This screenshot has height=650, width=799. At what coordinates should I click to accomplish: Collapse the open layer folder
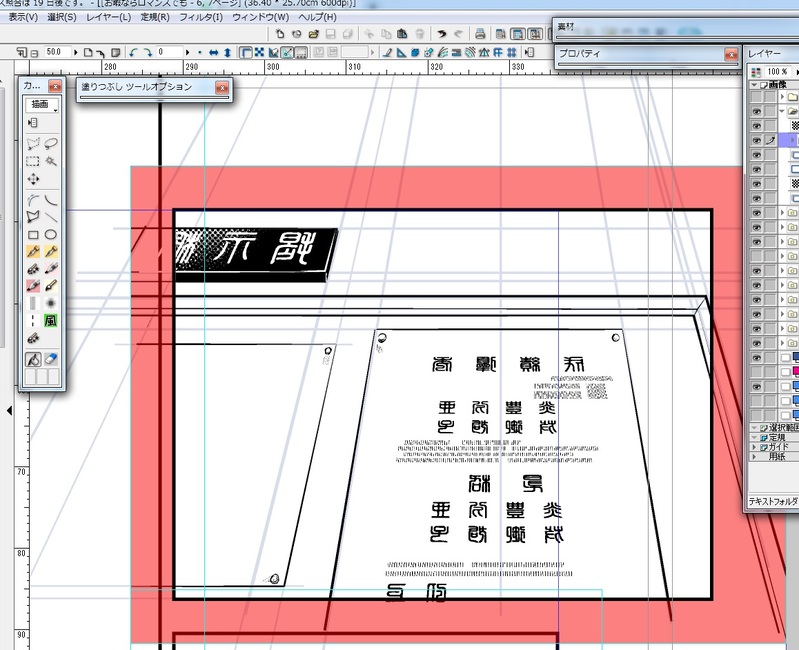[x=782, y=111]
